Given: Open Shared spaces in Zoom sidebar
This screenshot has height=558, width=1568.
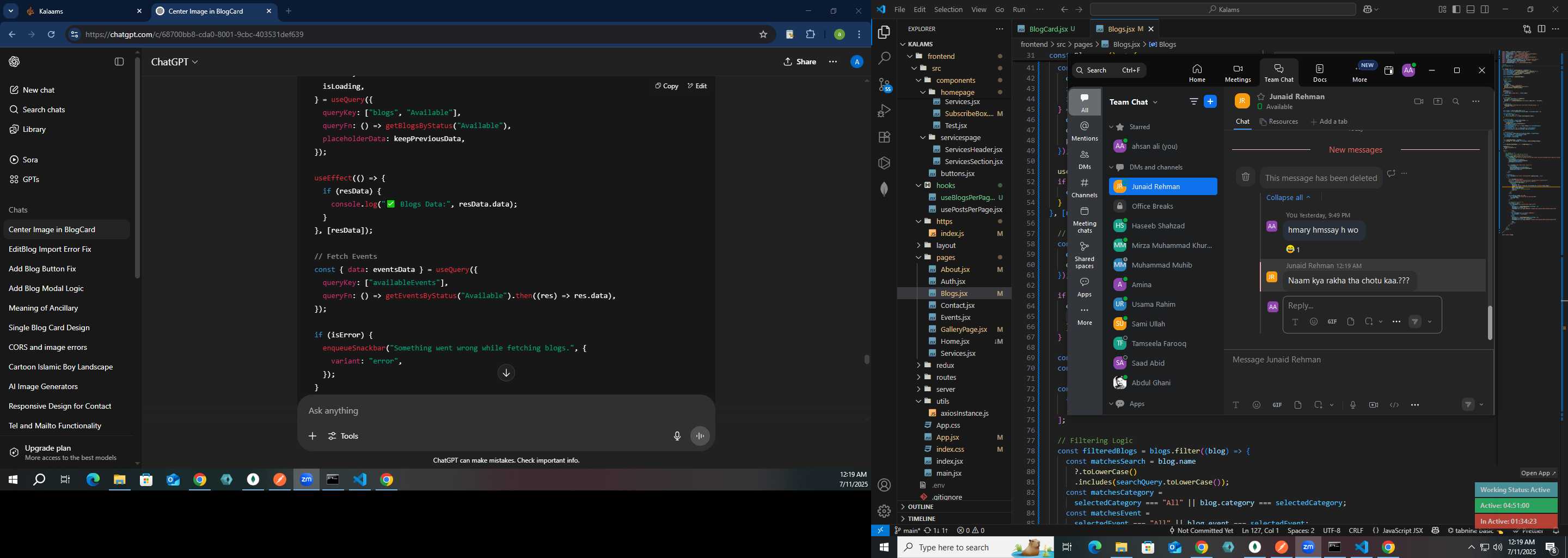Looking at the screenshot, I should point(1085,255).
